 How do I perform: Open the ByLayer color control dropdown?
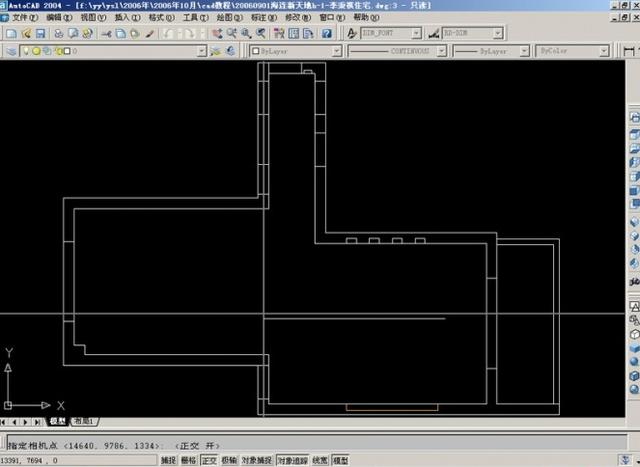click(x=336, y=51)
